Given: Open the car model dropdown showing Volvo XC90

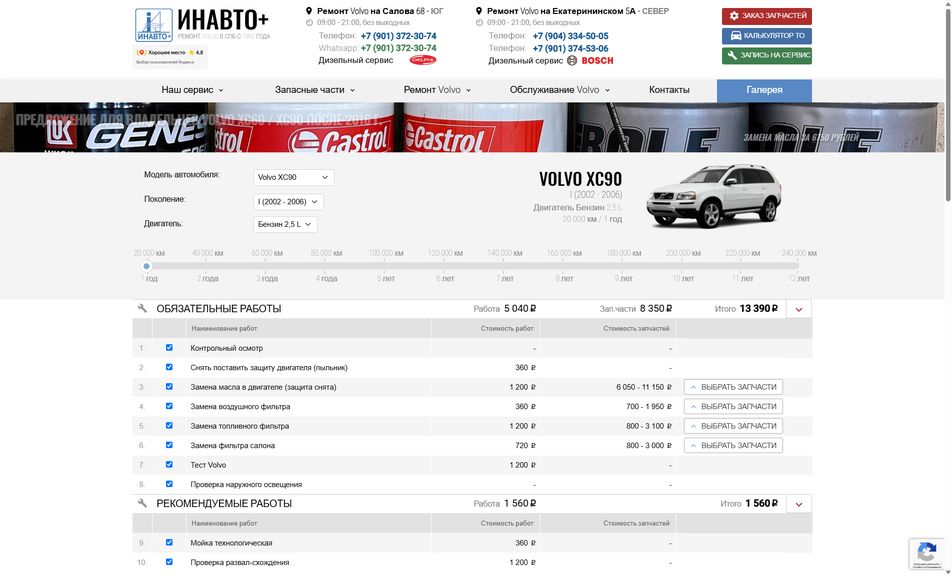Looking at the screenshot, I should pos(293,177).
